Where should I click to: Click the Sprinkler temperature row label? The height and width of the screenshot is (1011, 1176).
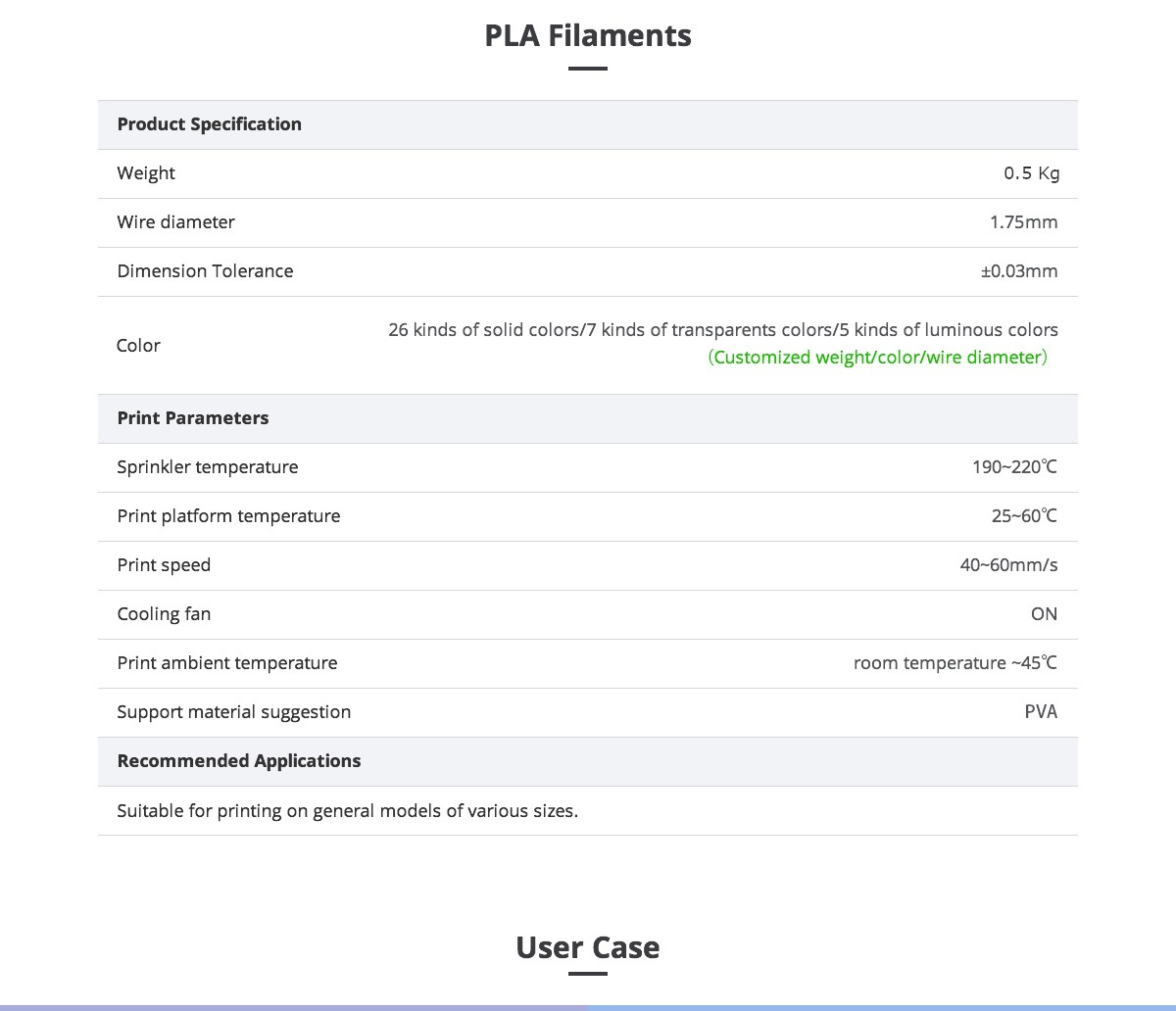208,467
